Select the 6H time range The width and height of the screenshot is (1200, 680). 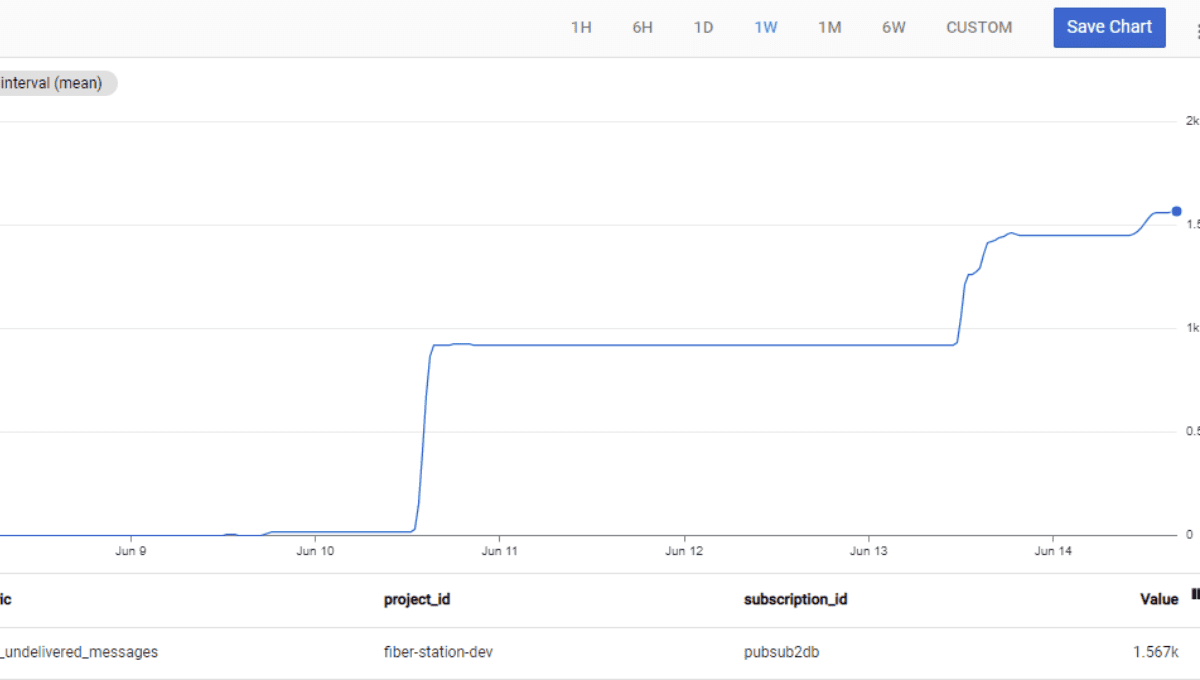(642, 28)
